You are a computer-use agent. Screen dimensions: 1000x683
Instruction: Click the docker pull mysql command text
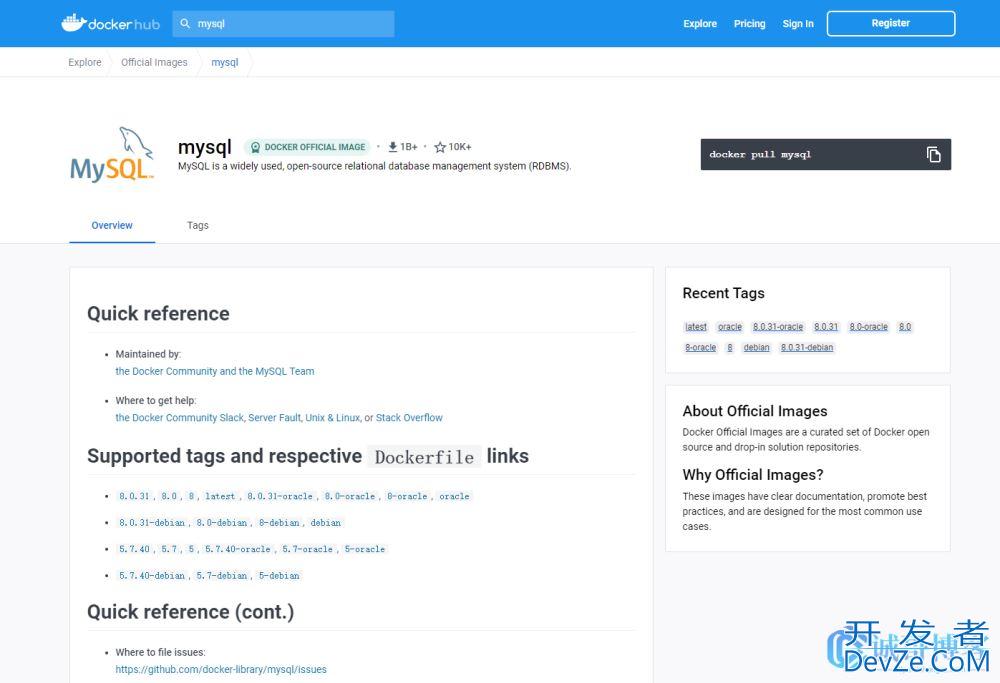[760, 154]
